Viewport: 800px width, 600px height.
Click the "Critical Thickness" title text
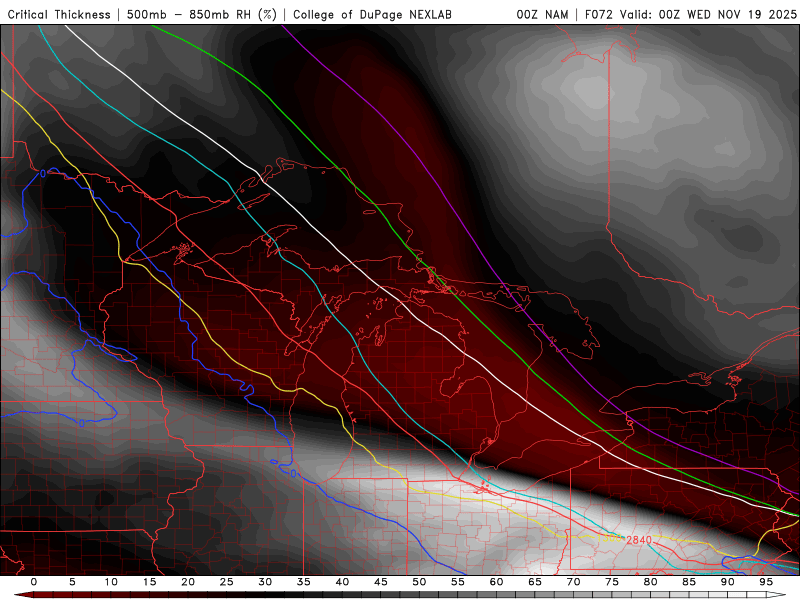point(59,15)
